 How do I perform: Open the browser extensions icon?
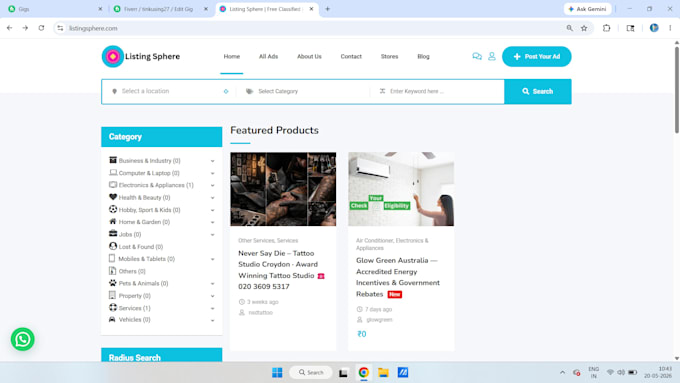coord(606,28)
